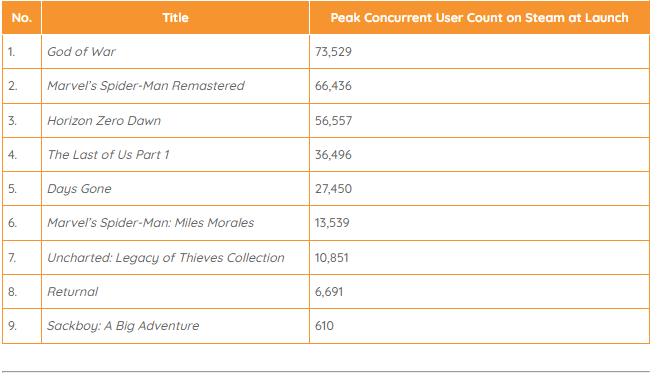Select the Returnal title cell

[x=175, y=292]
